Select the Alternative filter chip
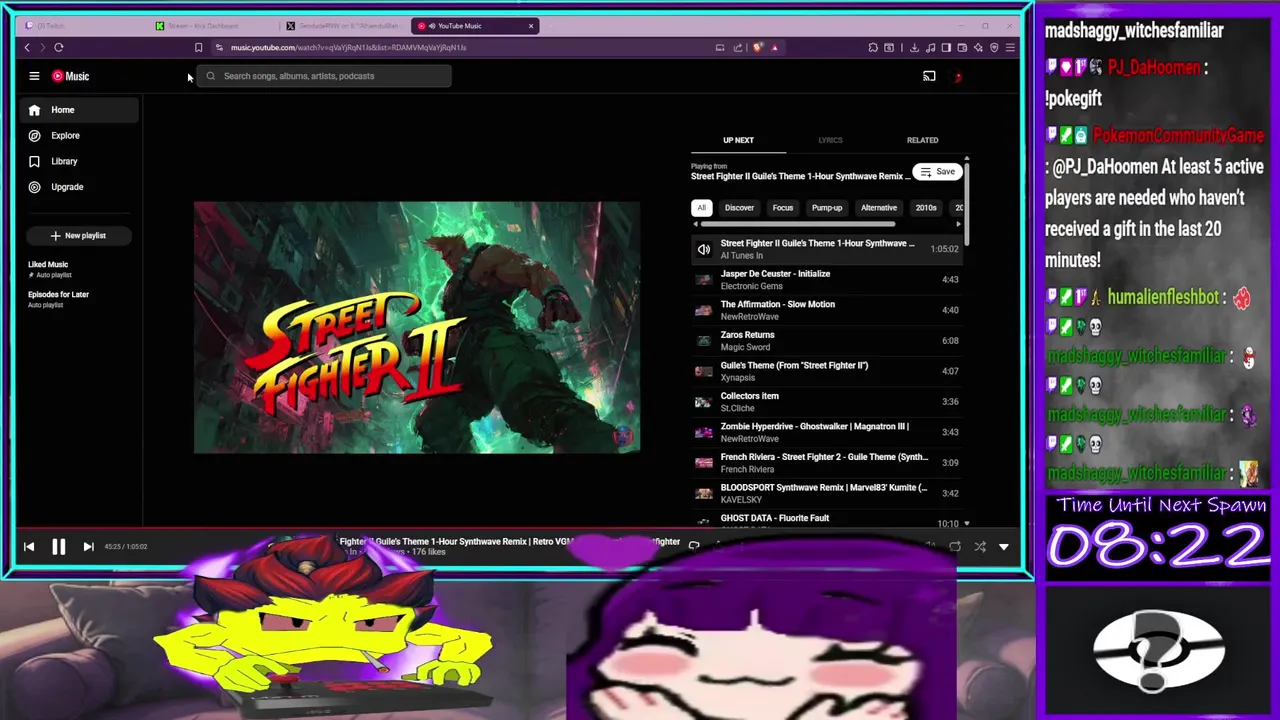The image size is (1280, 720). [879, 208]
